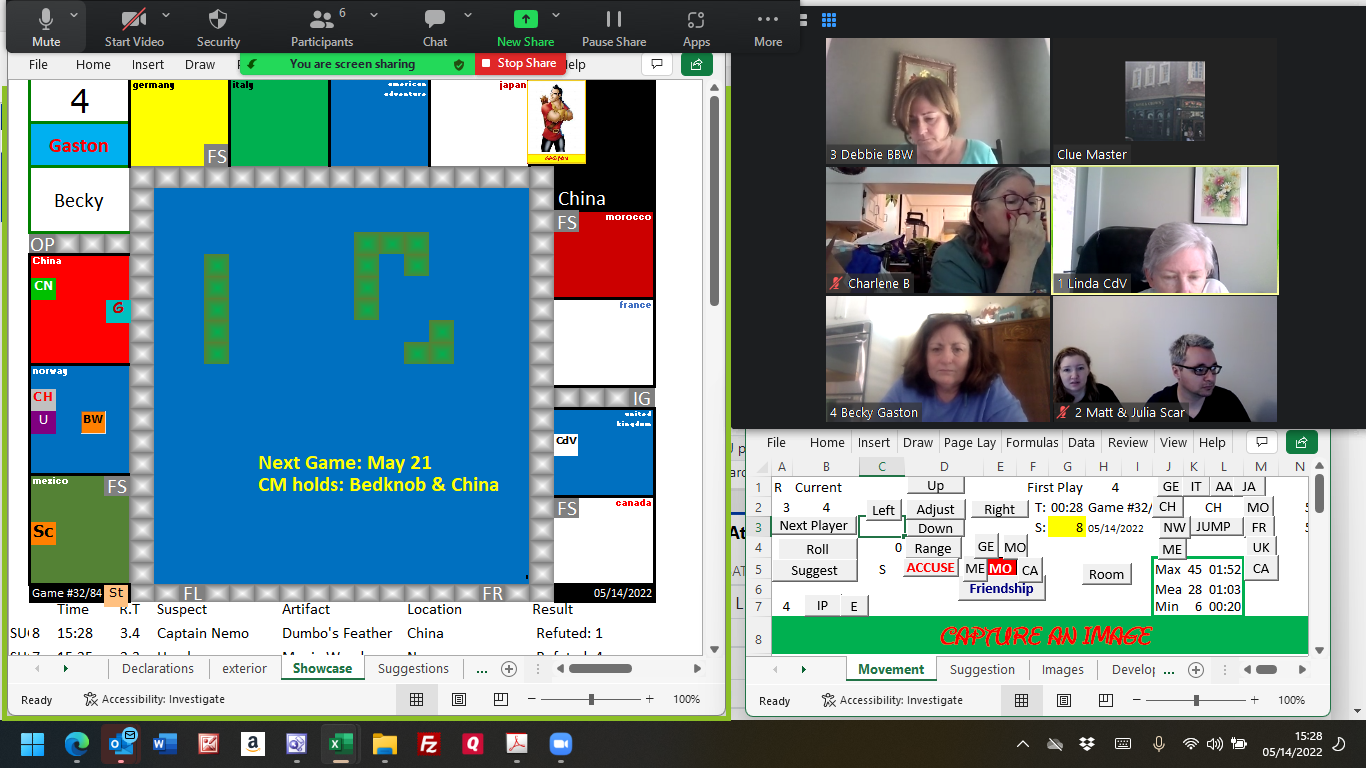Open Zoom Apps
The image size is (1366, 768).
696,28
